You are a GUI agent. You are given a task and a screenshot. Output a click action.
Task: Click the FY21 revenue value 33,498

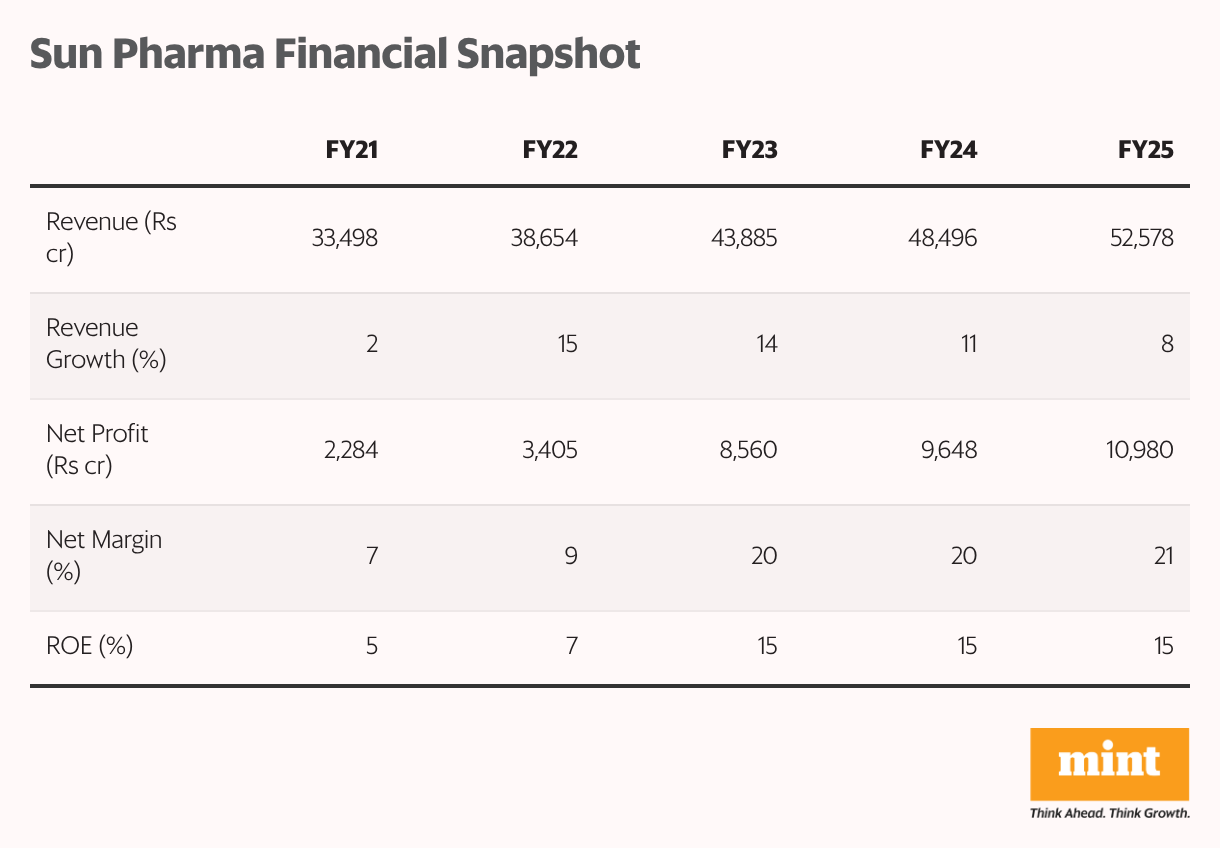[x=345, y=238]
